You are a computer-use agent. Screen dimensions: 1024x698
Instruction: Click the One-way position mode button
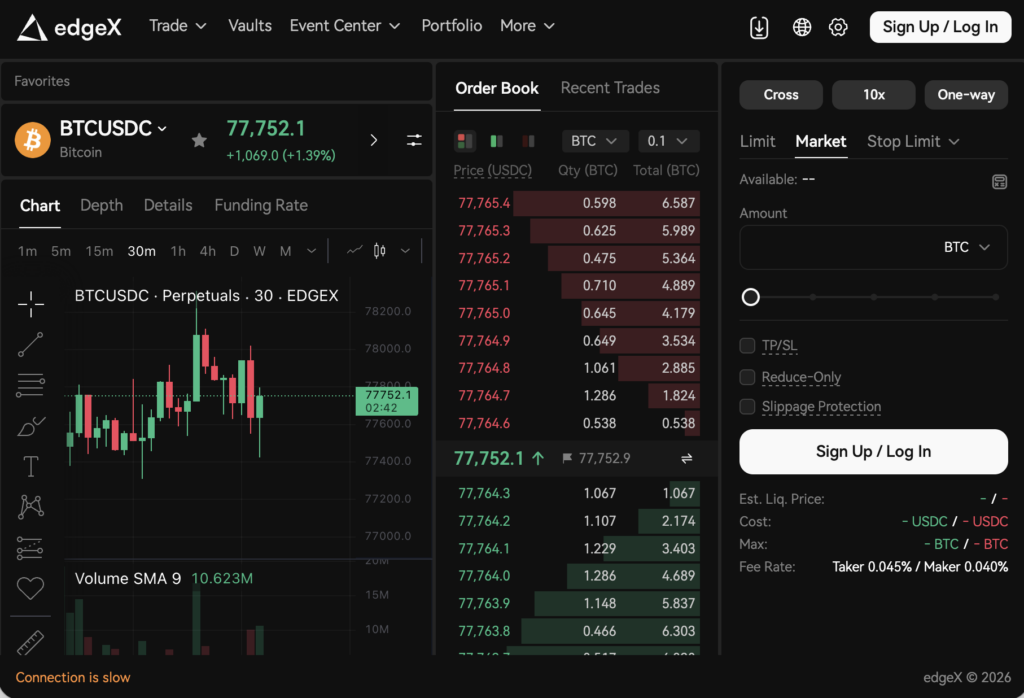click(967, 95)
